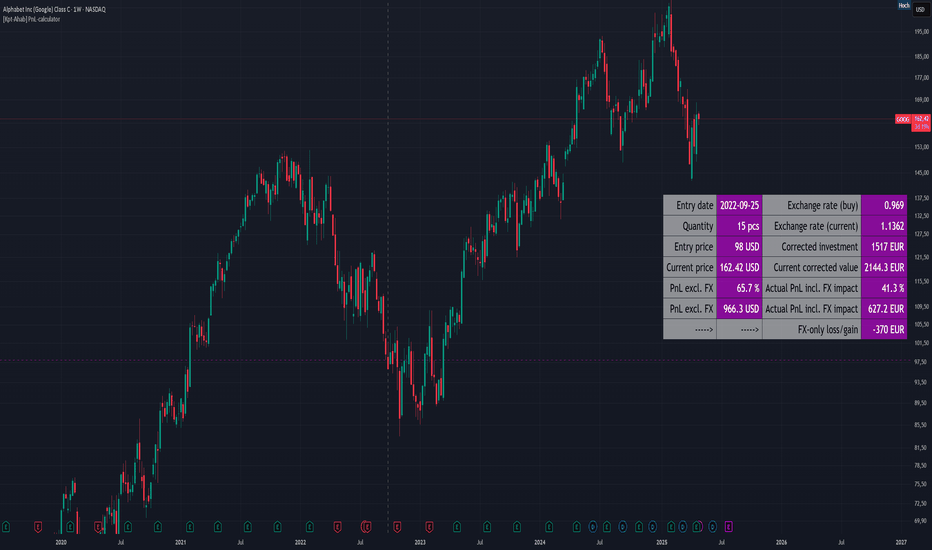Click the first blue dividend marker after 2024
Viewport: 932px width, 550px height.
point(593,526)
